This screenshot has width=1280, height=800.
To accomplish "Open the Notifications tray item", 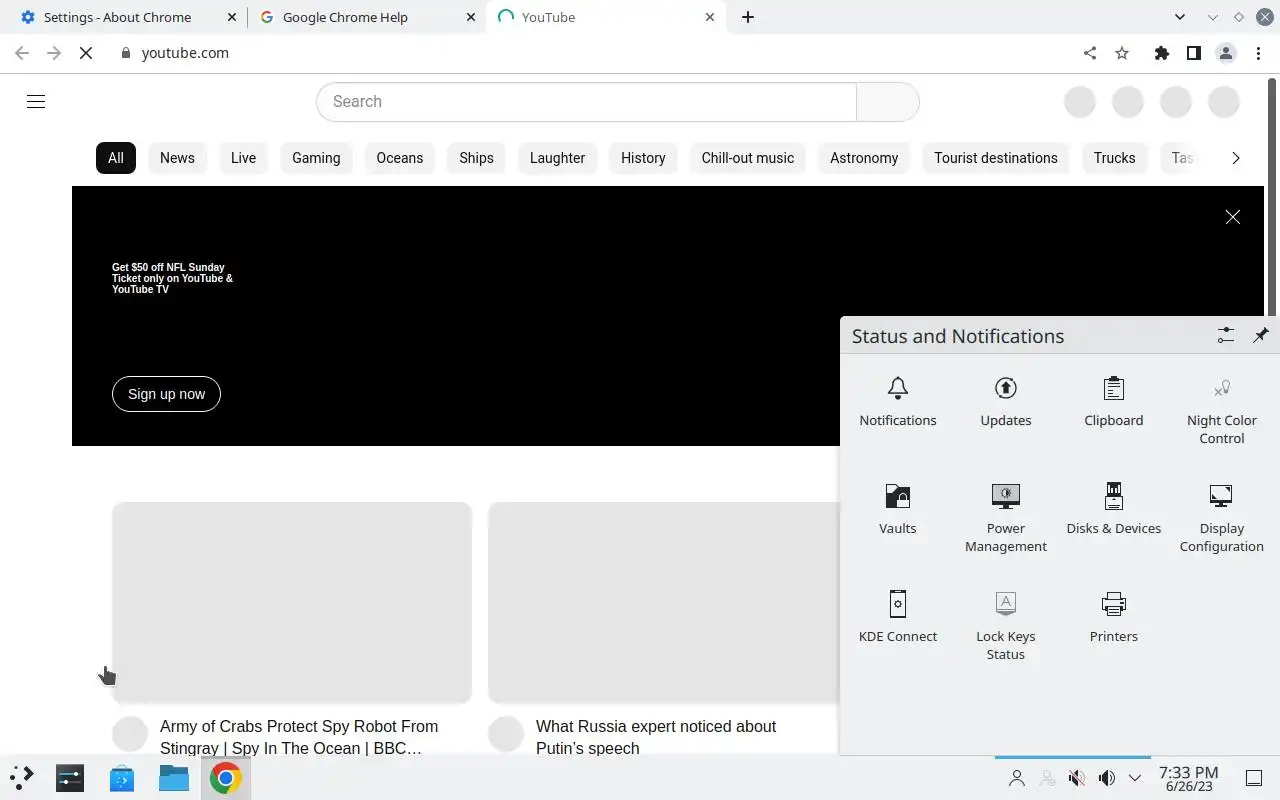I will tap(897, 402).
